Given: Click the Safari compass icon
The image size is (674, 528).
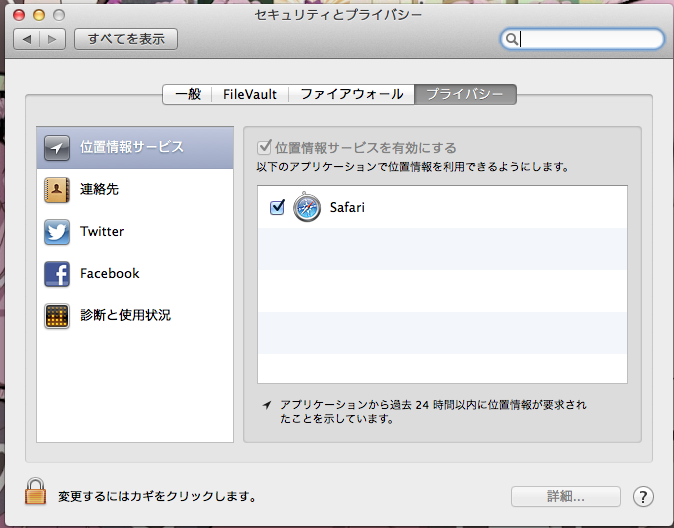Looking at the screenshot, I should 307,207.
